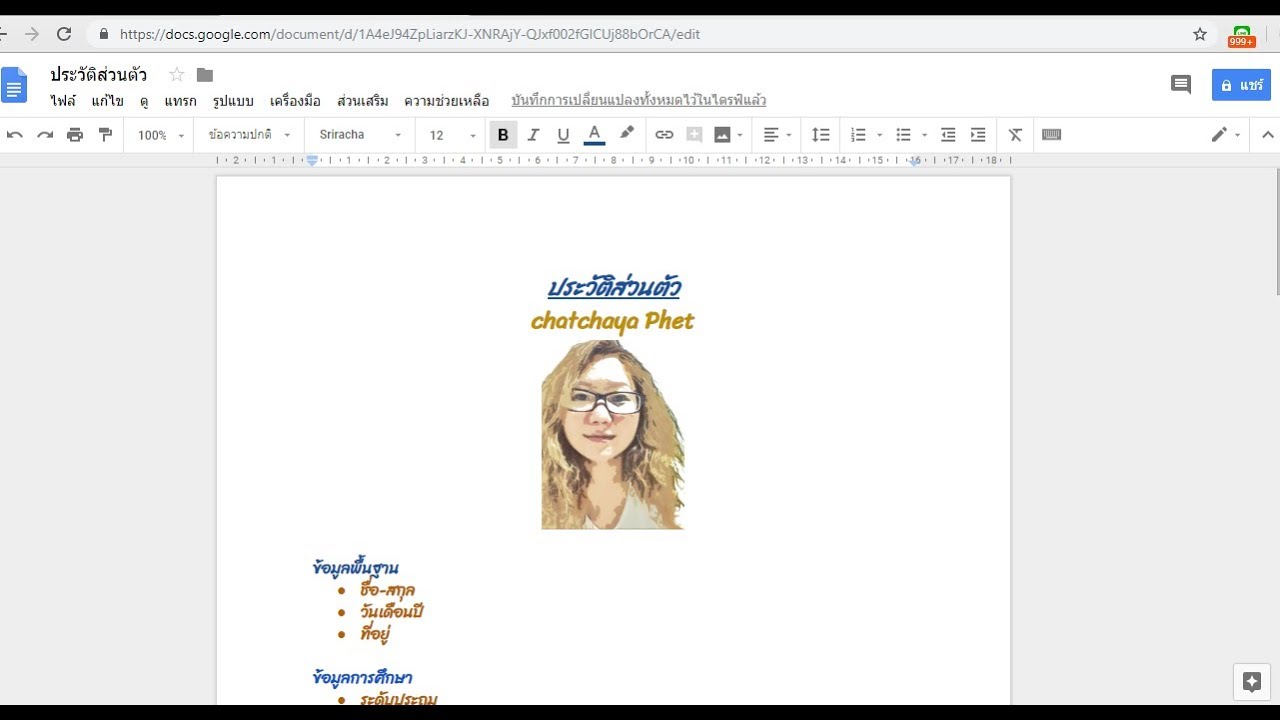Viewport: 1280px width, 720px height.
Task: Open the input tools keyboard icon
Action: point(1051,135)
